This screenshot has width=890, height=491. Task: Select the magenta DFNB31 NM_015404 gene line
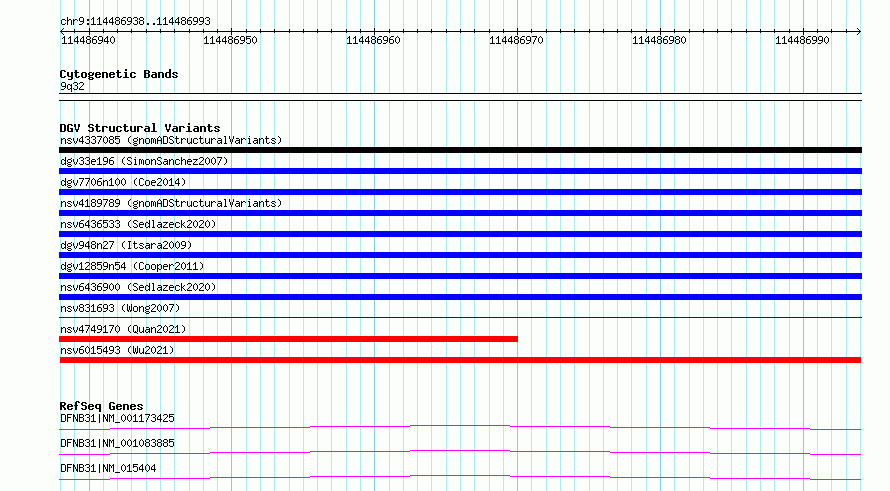[460, 477]
